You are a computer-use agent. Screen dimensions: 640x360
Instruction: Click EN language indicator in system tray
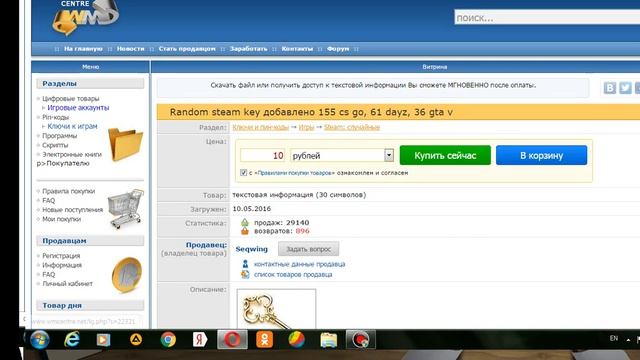[x=613, y=338]
